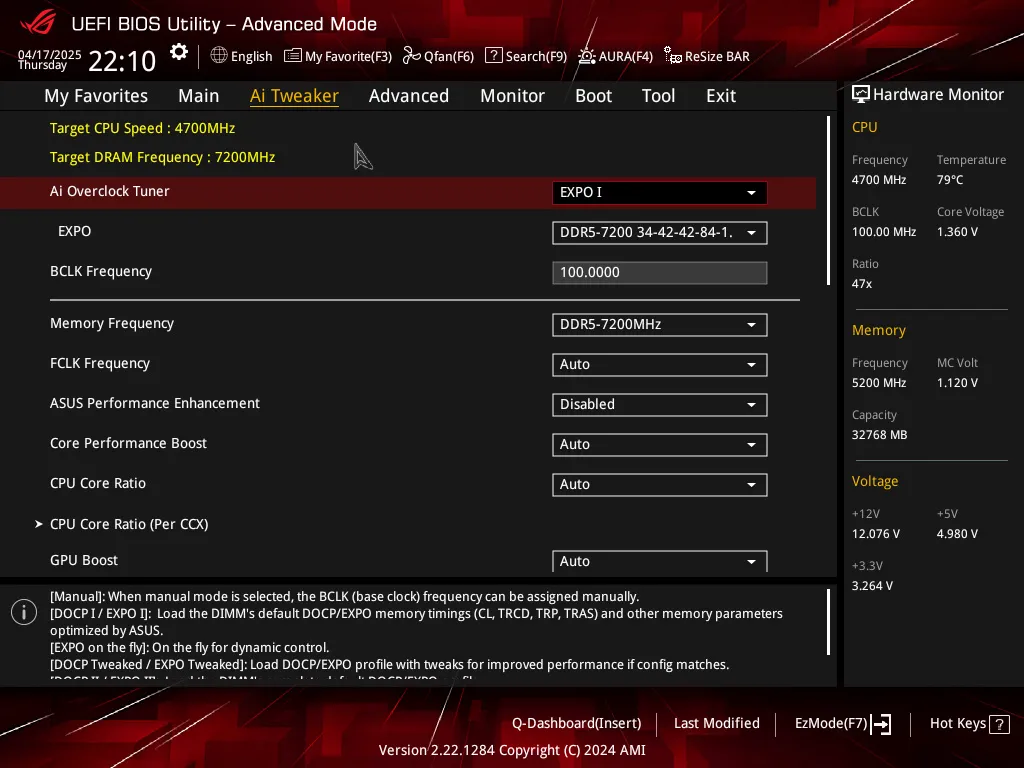Click the +3.3V 3.264 V reading
The width and height of the screenshot is (1024, 768).
pos(872,586)
